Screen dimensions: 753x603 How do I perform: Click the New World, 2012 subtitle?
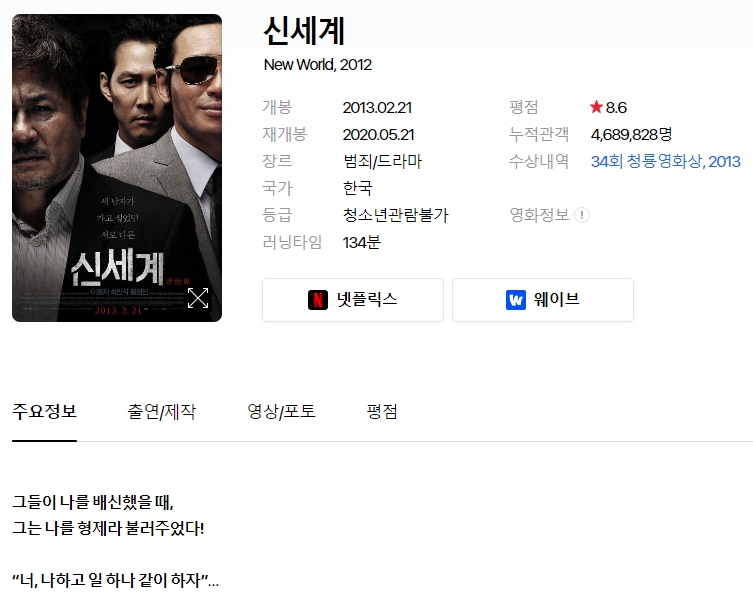[317, 65]
